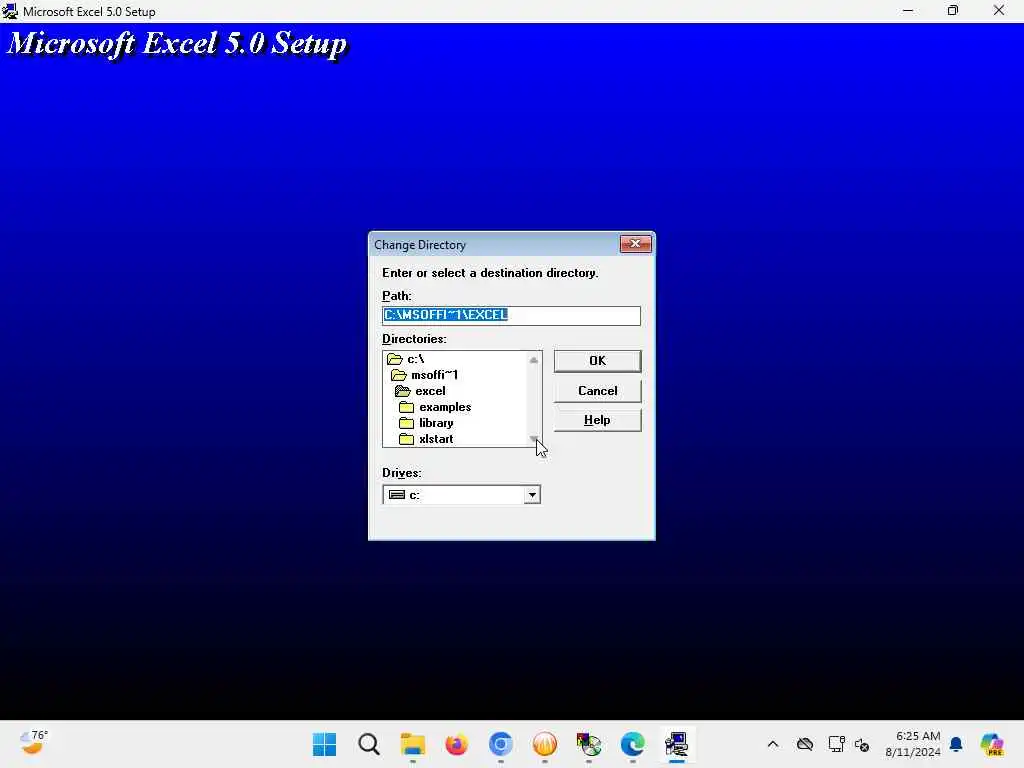1024x768 pixels.
Task: Confirm directory with OK button
Action: pyautogui.click(x=597, y=360)
